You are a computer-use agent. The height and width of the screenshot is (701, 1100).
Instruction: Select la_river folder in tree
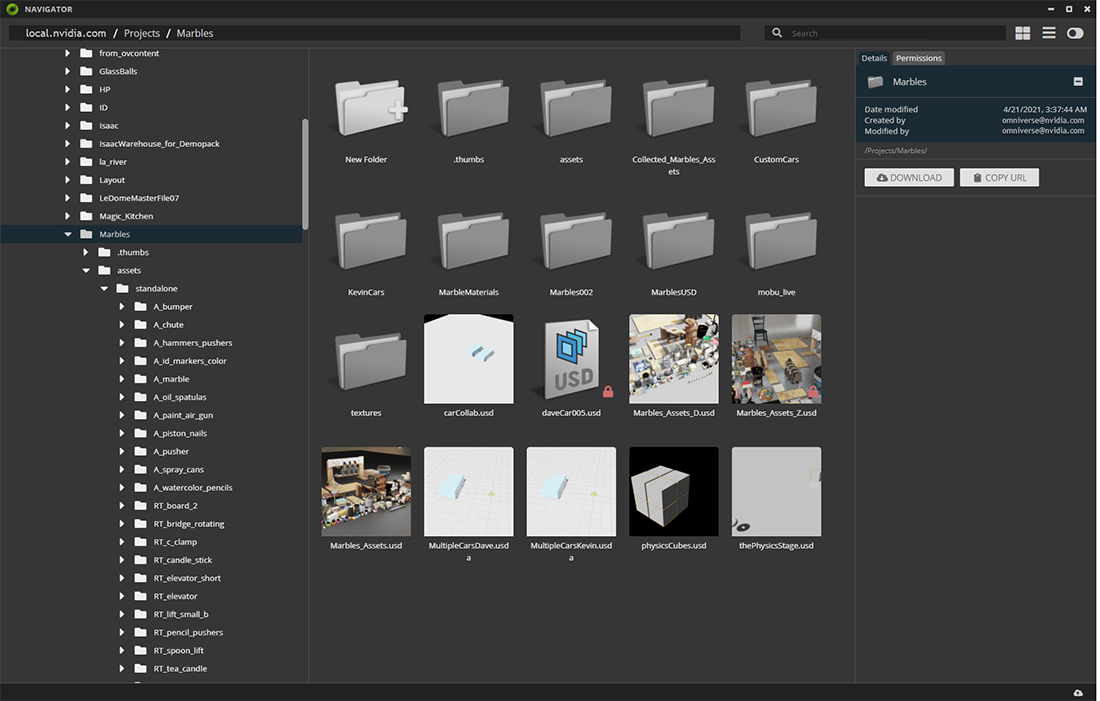[113, 162]
